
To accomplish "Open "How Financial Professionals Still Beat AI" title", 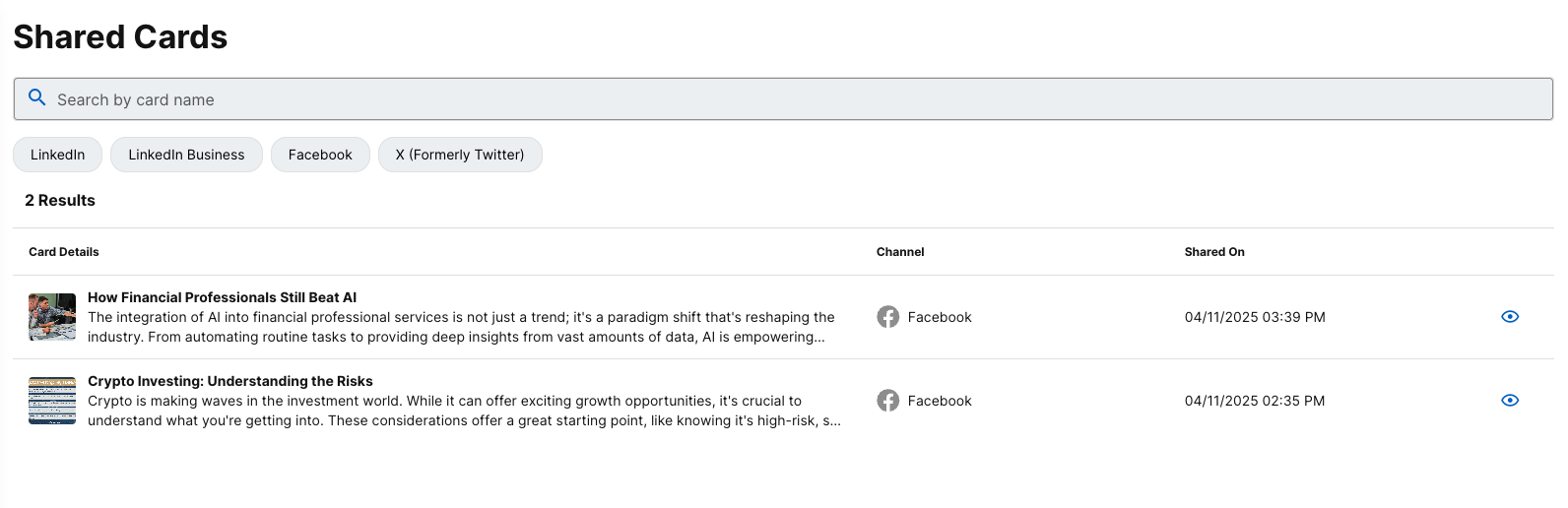I will point(222,297).
